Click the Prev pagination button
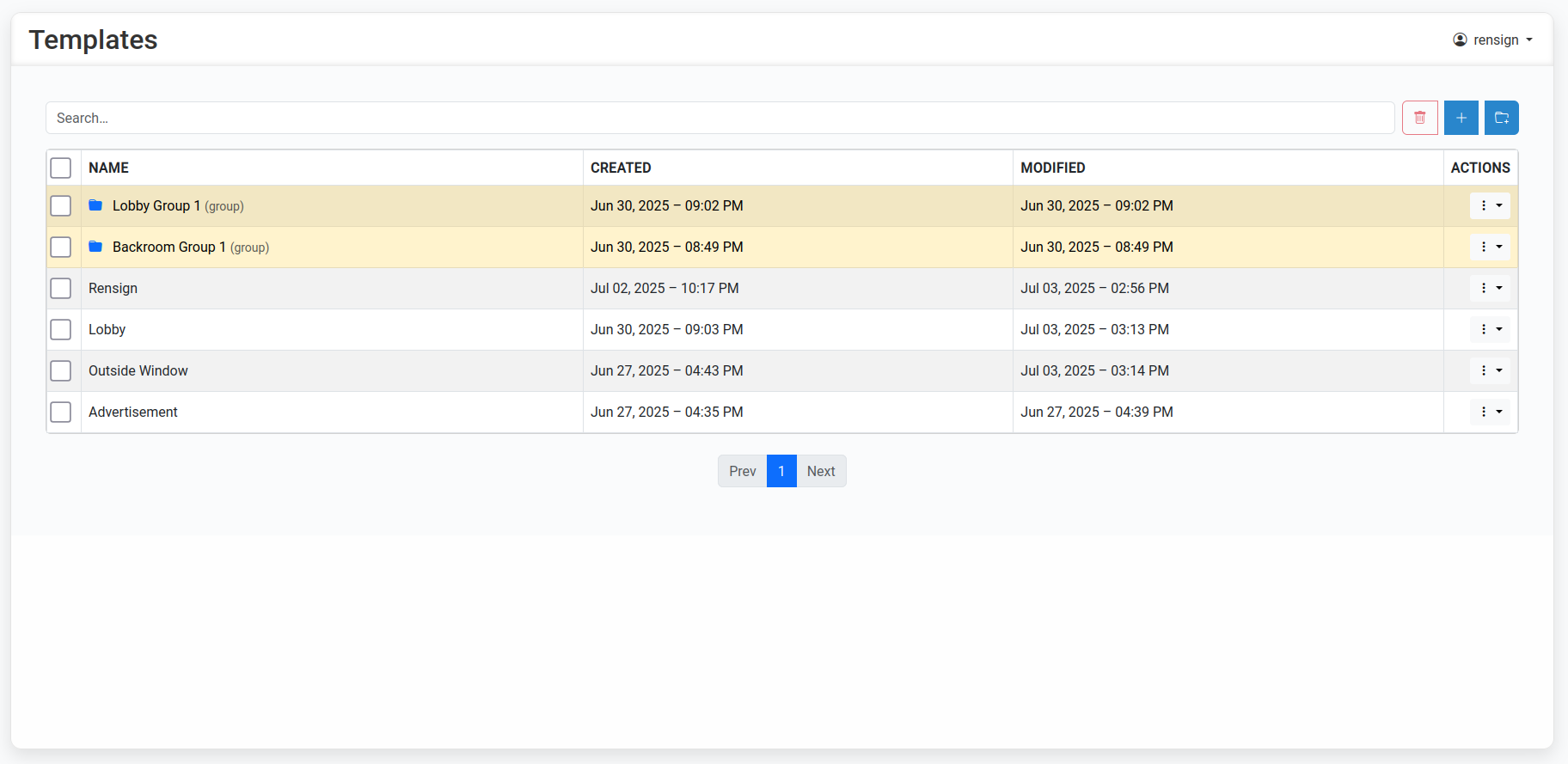Viewport: 1568px width, 764px height. [x=742, y=471]
